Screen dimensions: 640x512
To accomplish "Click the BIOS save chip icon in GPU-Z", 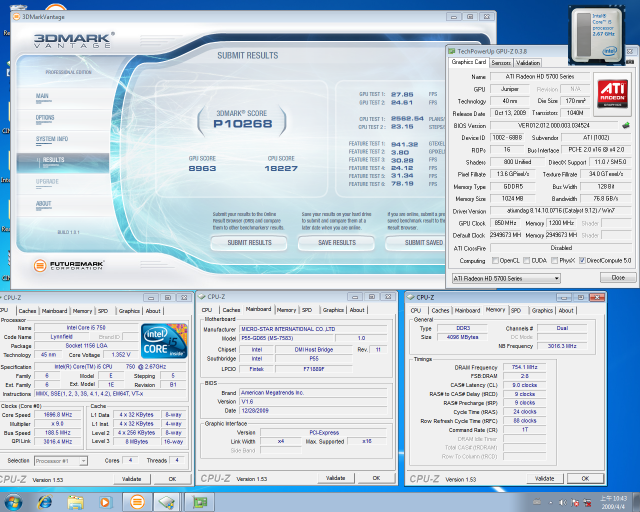I will coord(626,125).
